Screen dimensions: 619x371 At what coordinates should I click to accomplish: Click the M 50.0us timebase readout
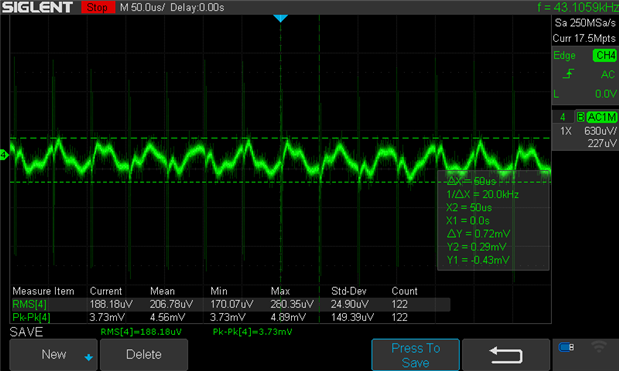142,7
